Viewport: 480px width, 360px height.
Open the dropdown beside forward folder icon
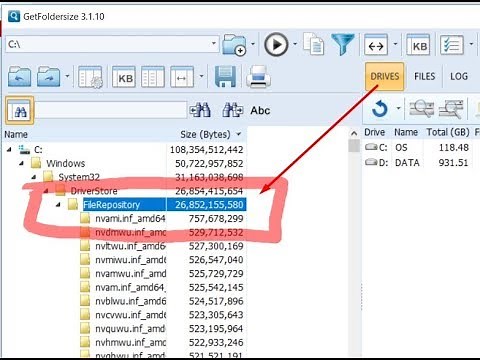[x=67, y=76]
